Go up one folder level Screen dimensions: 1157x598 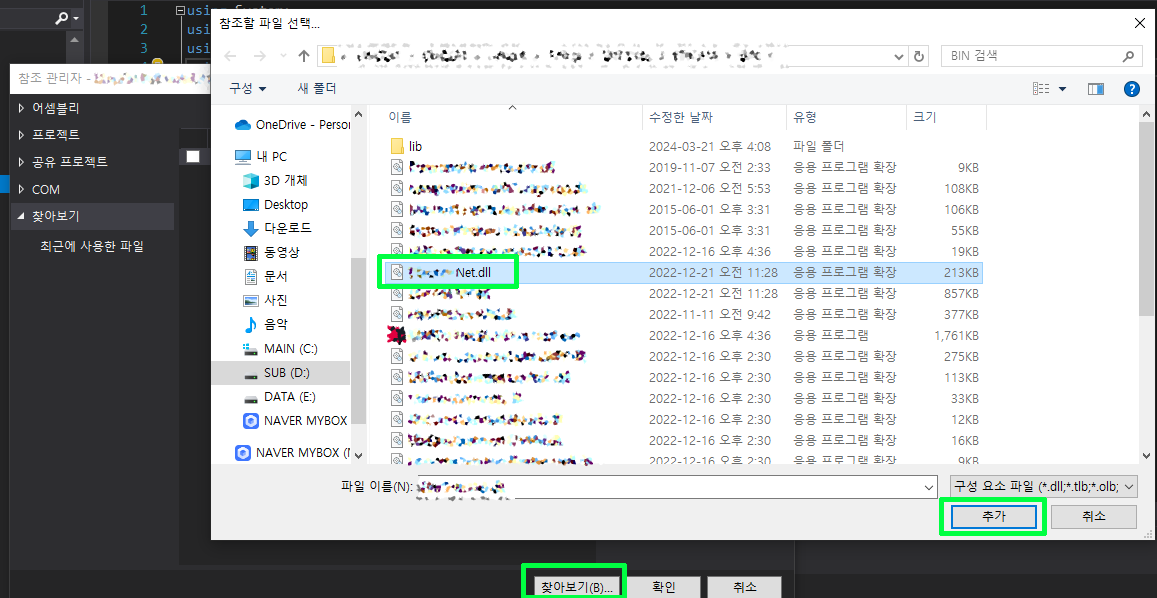pos(303,56)
